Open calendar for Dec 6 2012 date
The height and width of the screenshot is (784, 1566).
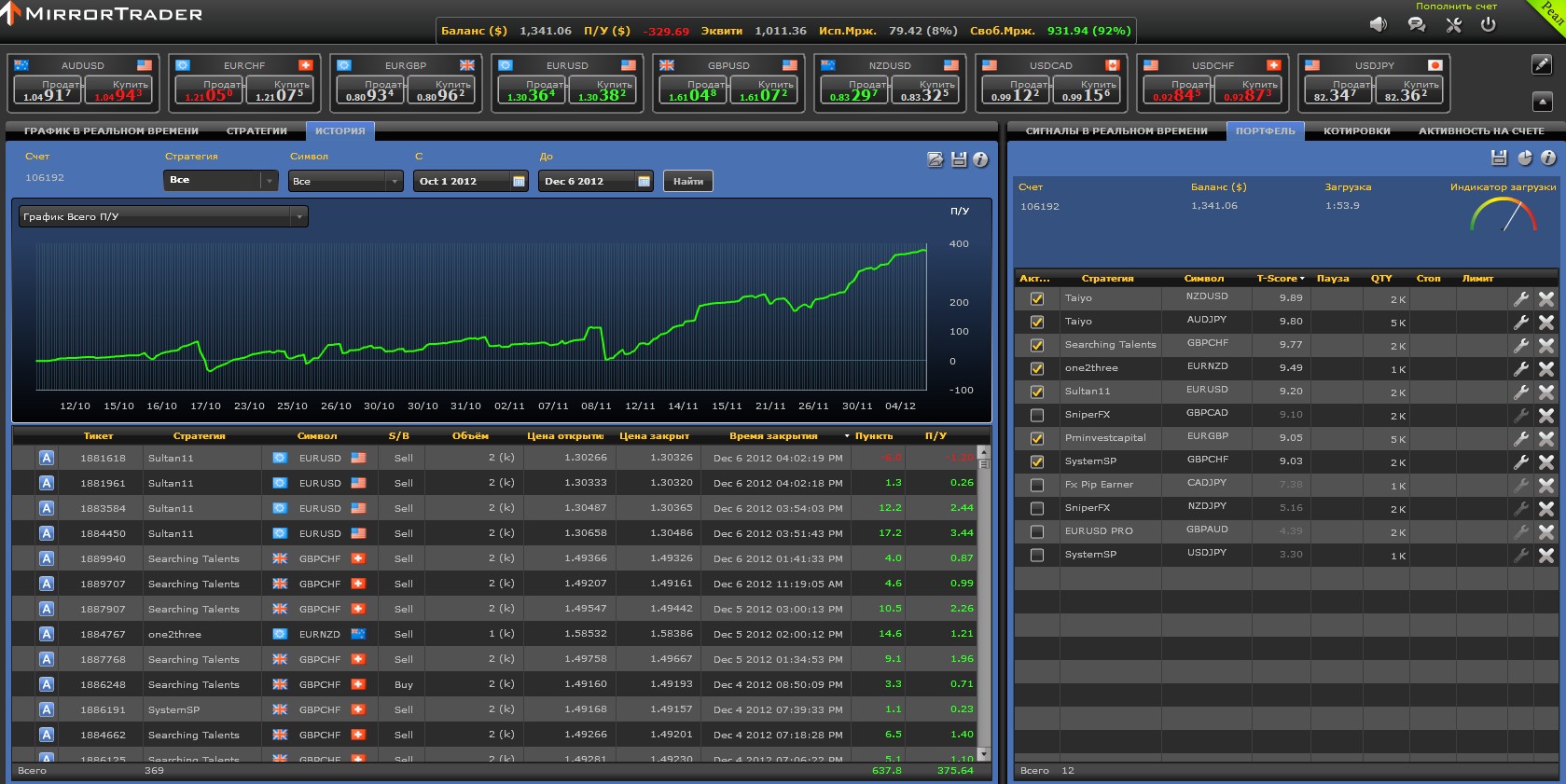click(x=644, y=181)
